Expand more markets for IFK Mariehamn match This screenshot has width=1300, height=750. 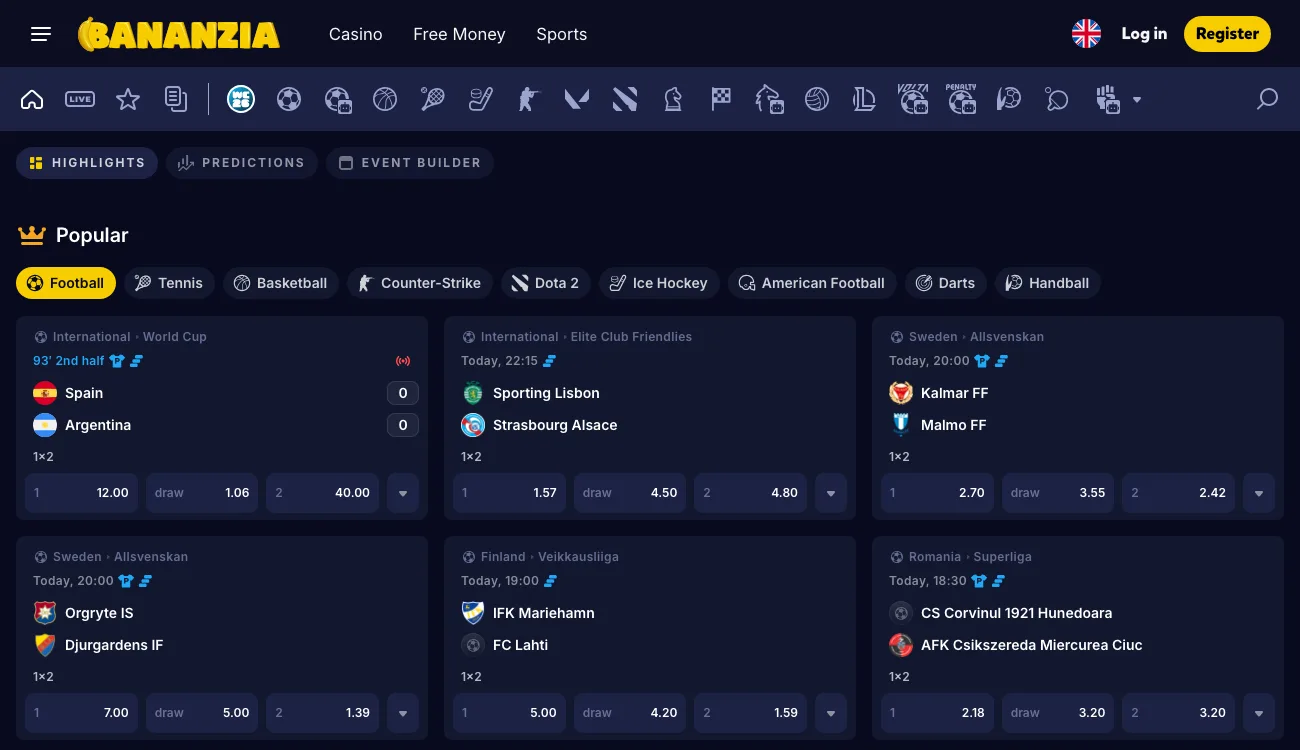pyautogui.click(x=831, y=713)
